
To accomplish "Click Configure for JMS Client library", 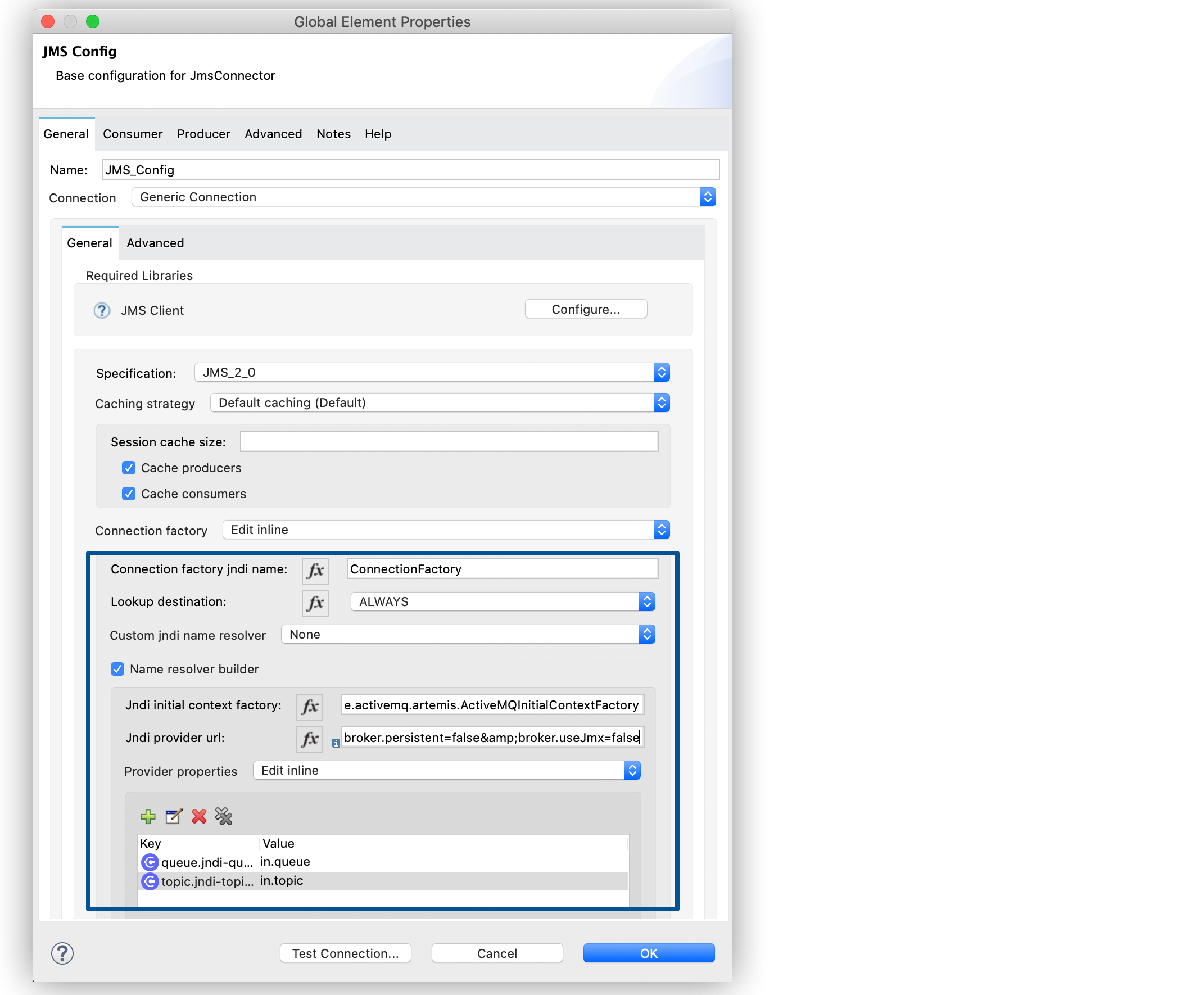I will pos(585,309).
